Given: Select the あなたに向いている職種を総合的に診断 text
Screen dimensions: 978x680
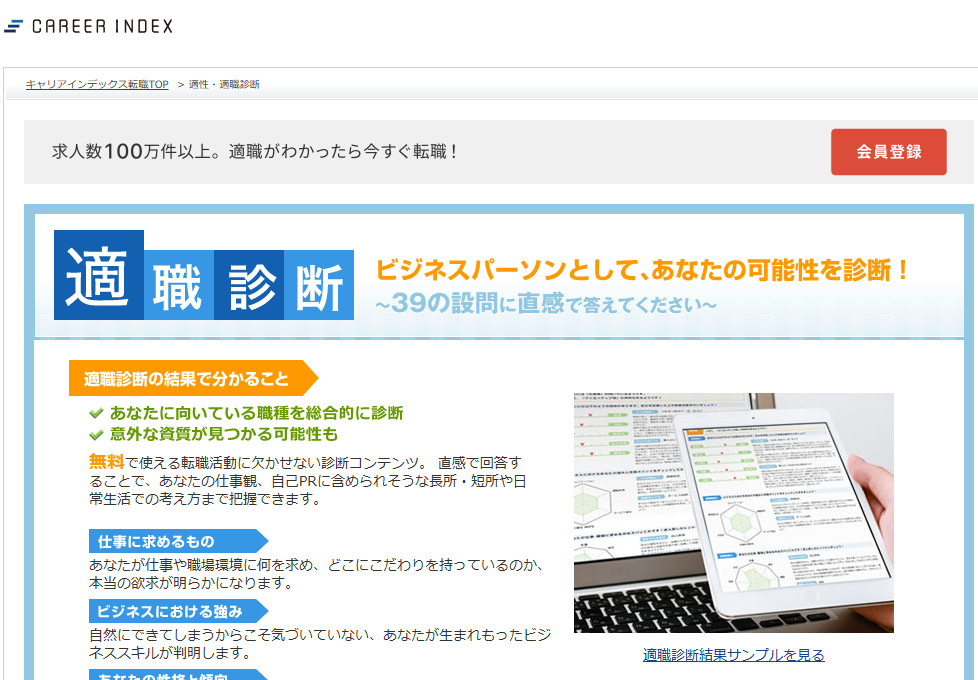Looking at the screenshot, I should pos(256,413).
